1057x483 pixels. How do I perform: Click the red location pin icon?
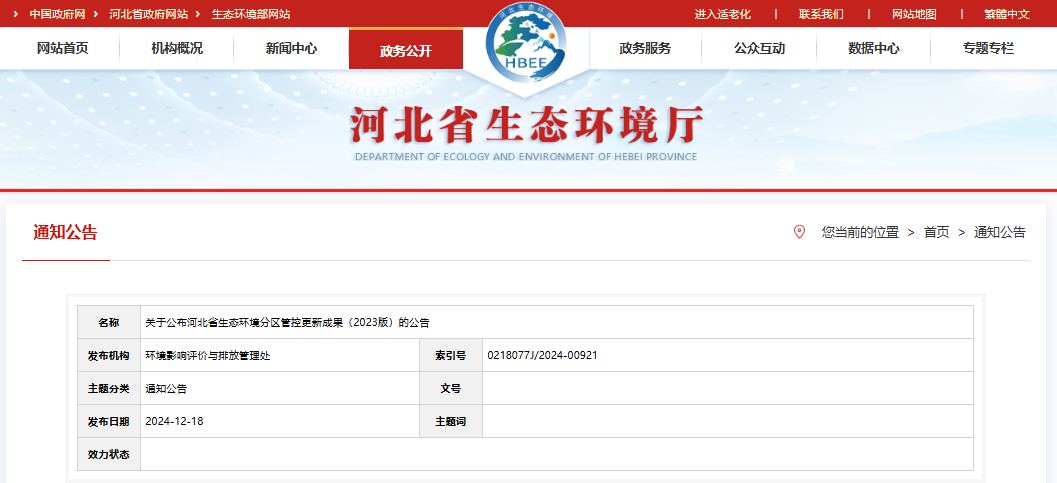tap(799, 232)
